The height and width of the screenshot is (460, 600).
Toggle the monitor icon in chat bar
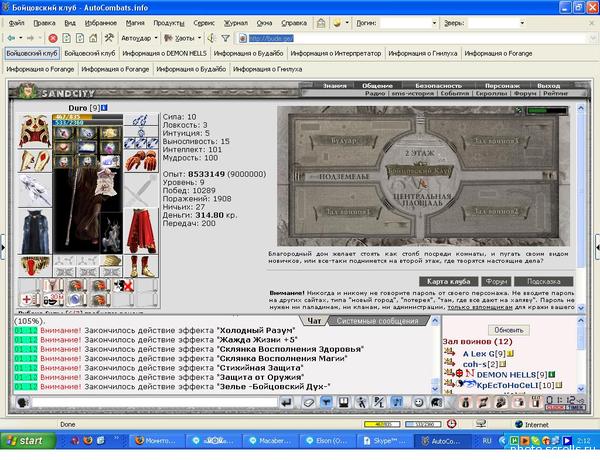344,402
